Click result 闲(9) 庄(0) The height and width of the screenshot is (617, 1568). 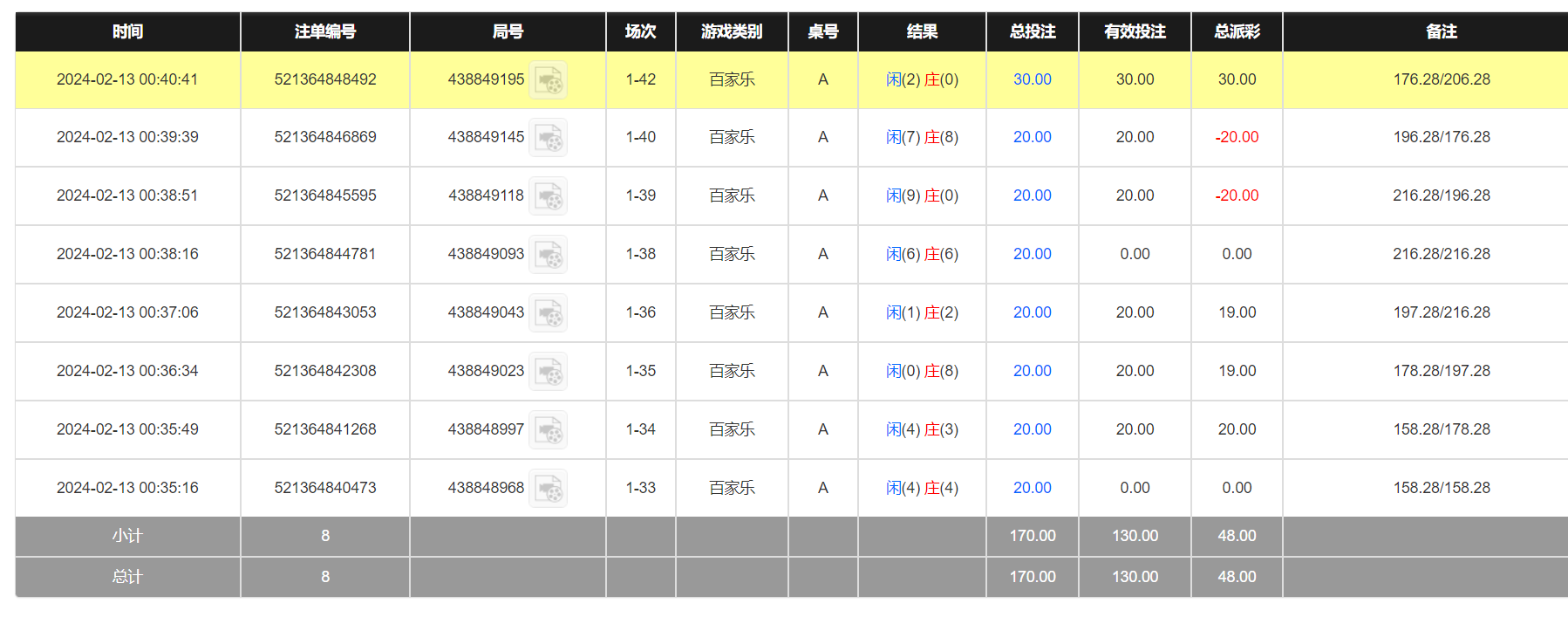coord(922,195)
